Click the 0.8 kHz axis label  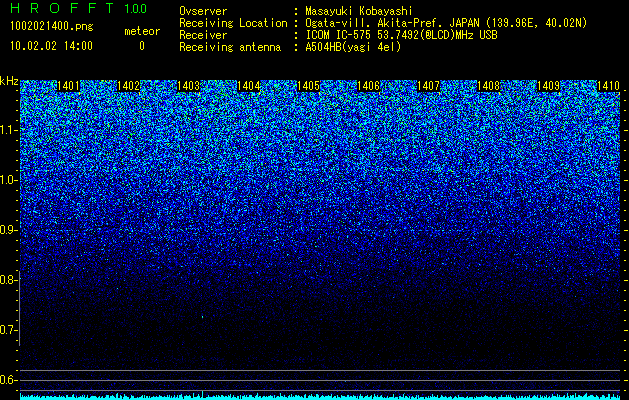(x=9, y=280)
